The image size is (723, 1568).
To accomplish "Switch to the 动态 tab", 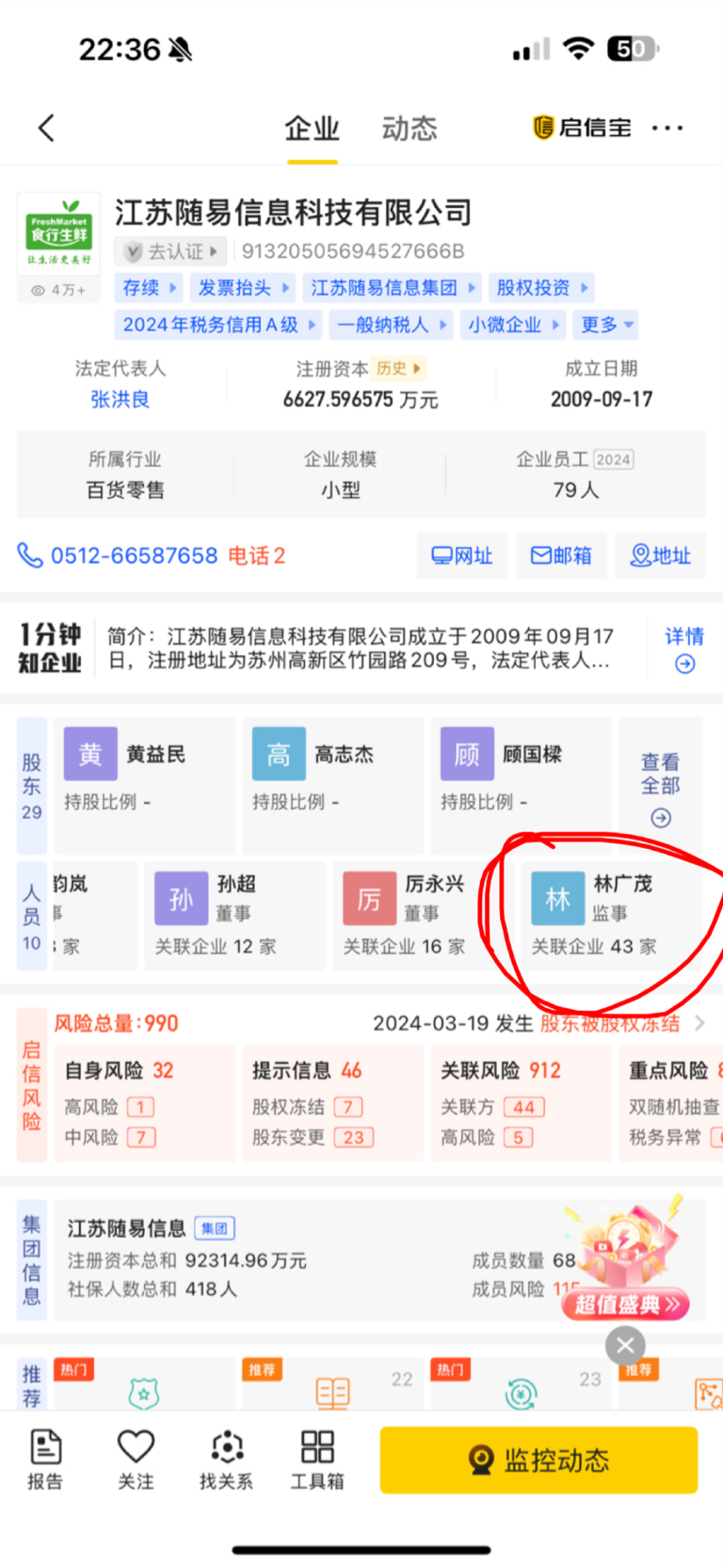I will pos(410,128).
